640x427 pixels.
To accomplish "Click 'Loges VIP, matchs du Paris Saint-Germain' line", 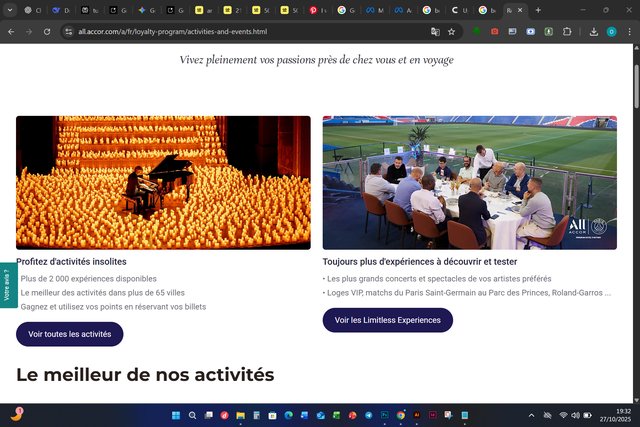I will pos(467,293).
